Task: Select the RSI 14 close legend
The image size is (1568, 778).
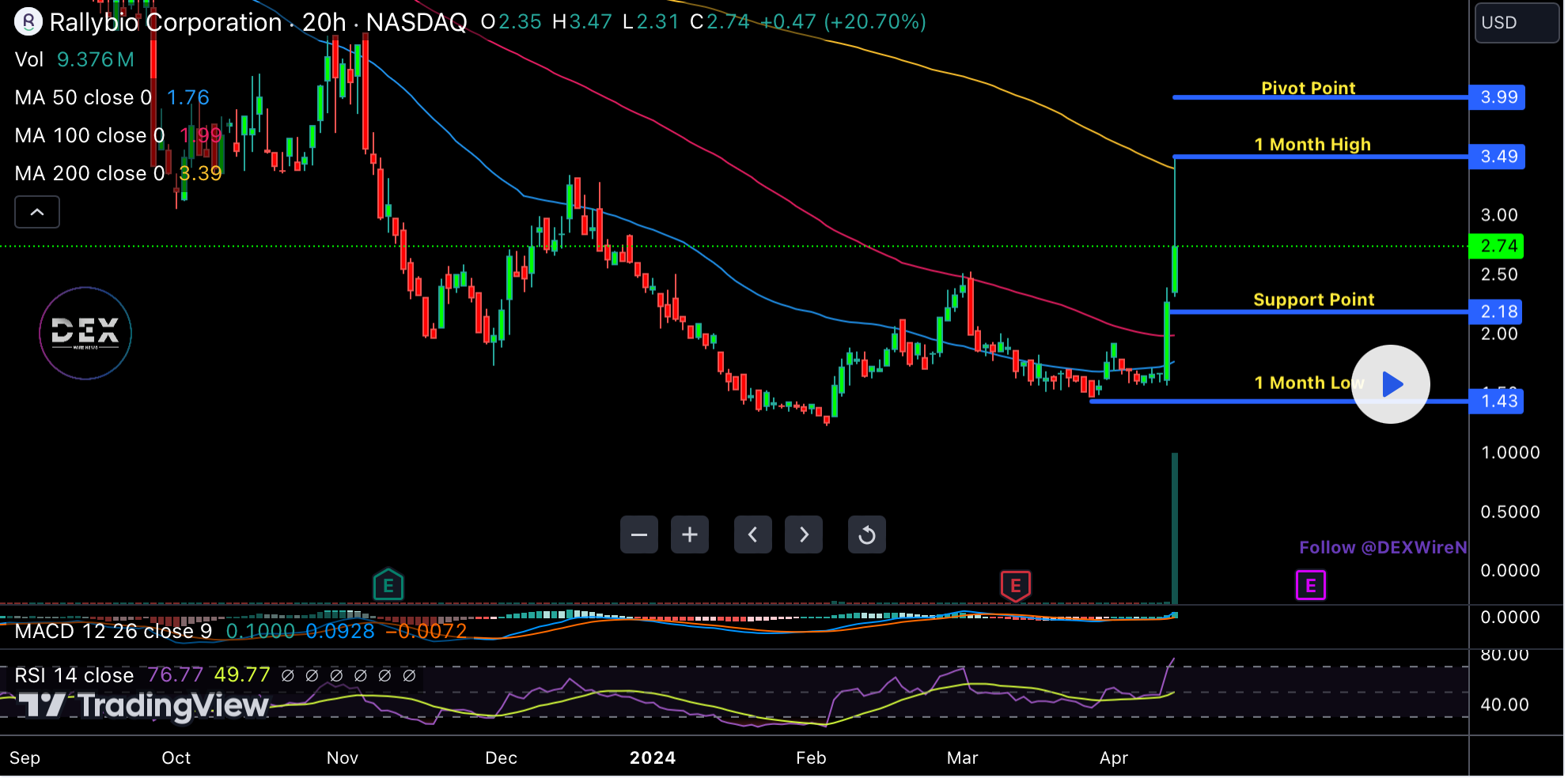Action: [x=74, y=676]
